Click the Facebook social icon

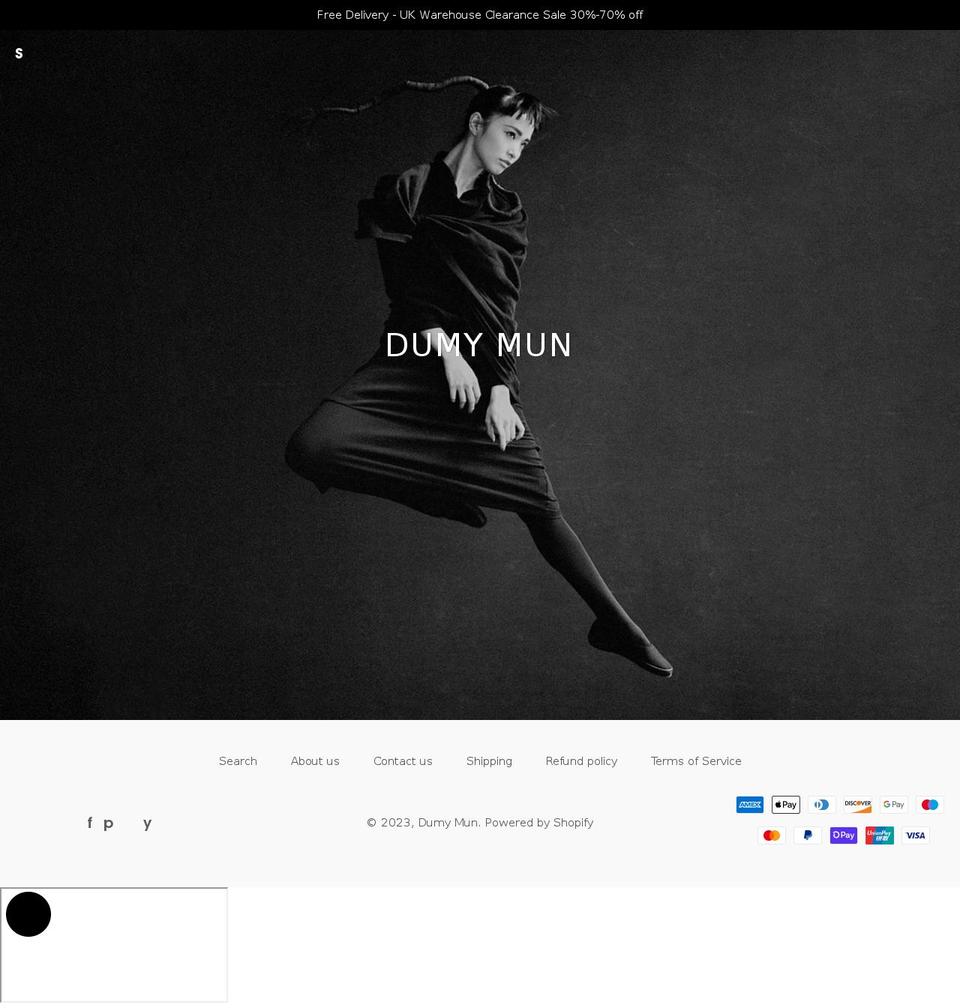(x=89, y=823)
